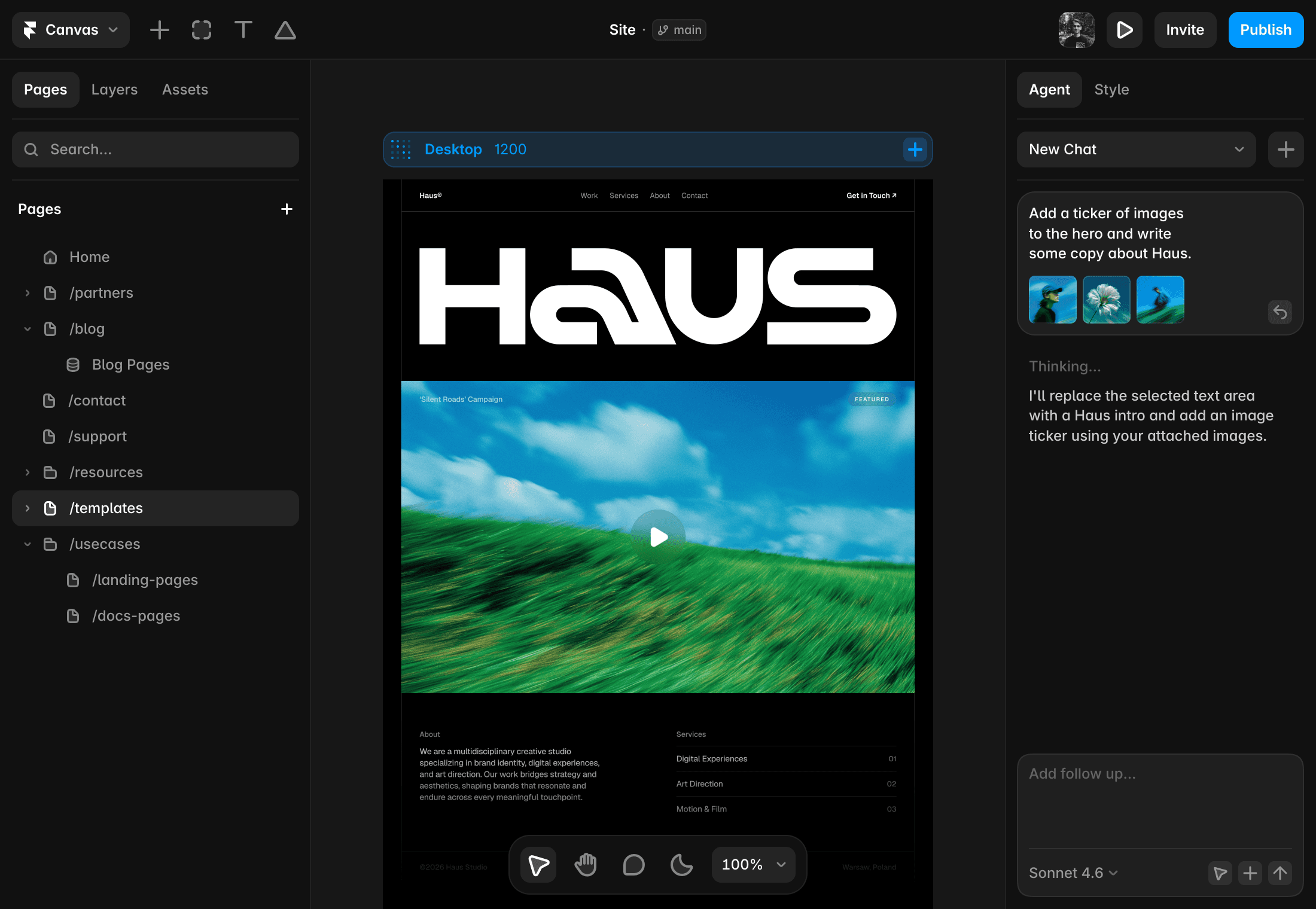The height and width of the screenshot is (909, 1316).
Task: Collapse the /usecases folder
Action: (x=28, y=544)
